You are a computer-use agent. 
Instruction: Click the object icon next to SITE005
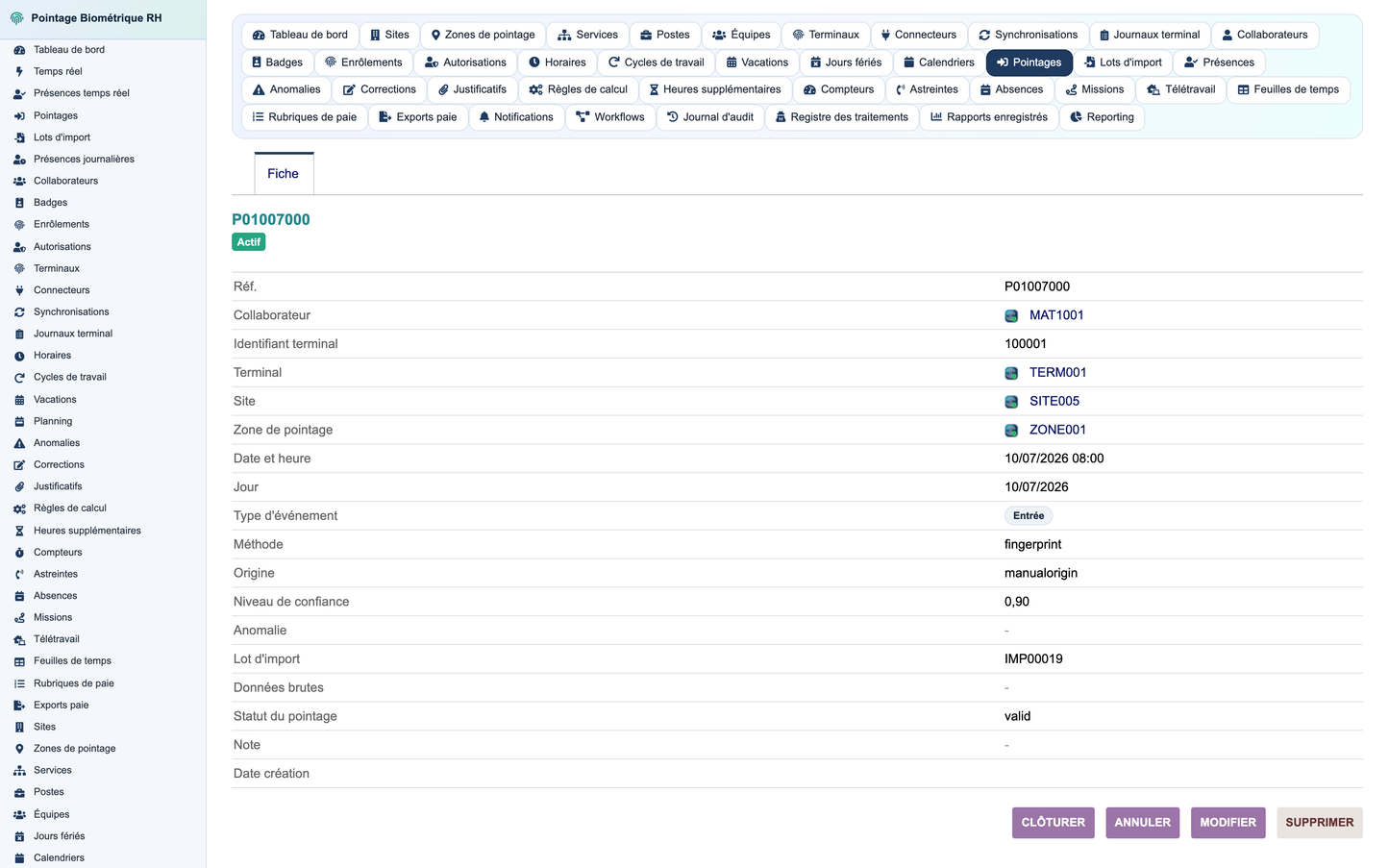tap(1011, 402)
